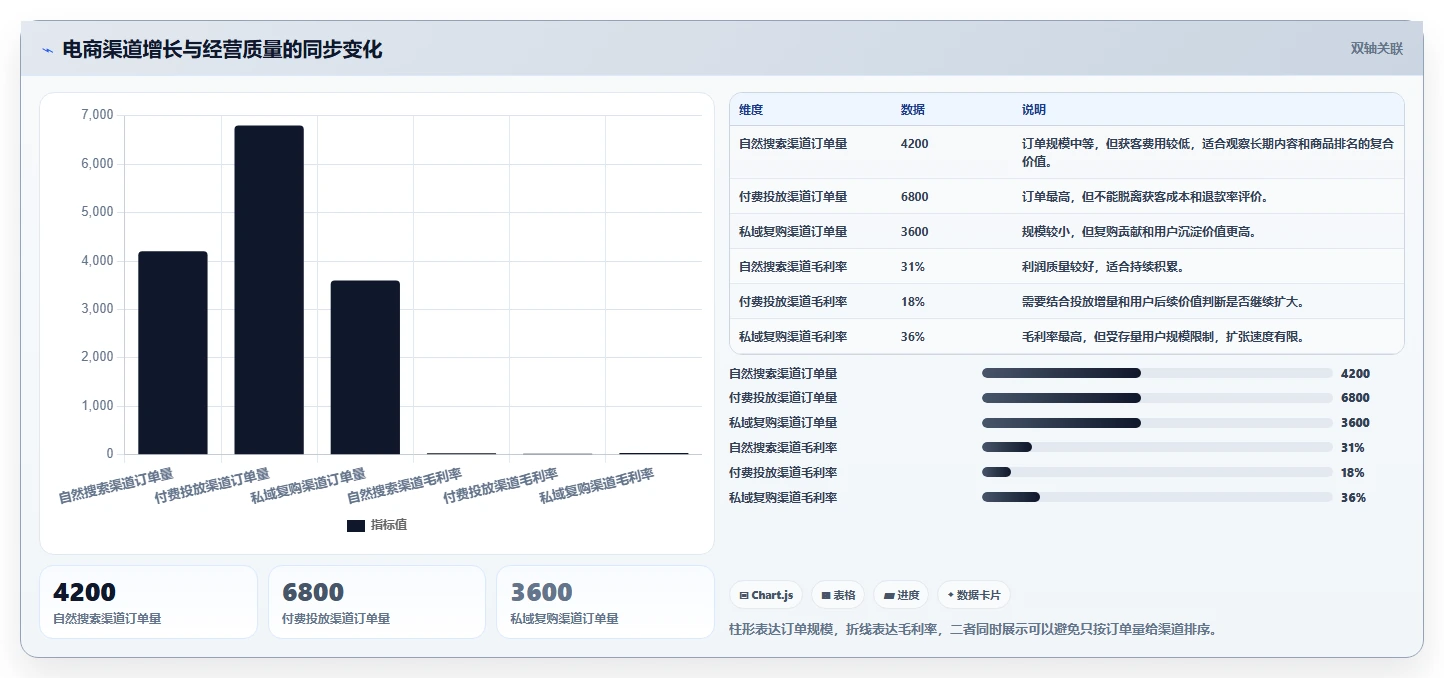
Task: Click the progress bar showing 18%
Action: click(x=1157, y=472)
